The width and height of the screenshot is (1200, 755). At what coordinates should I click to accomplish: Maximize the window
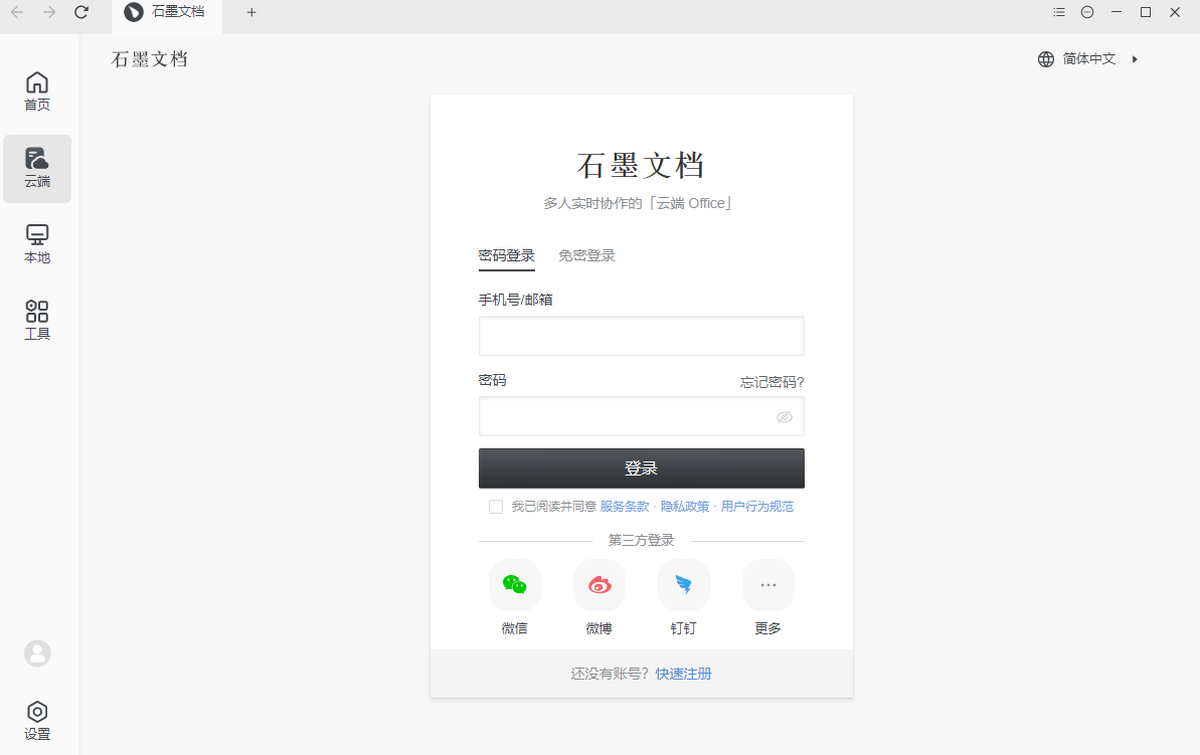(1146, 12)
